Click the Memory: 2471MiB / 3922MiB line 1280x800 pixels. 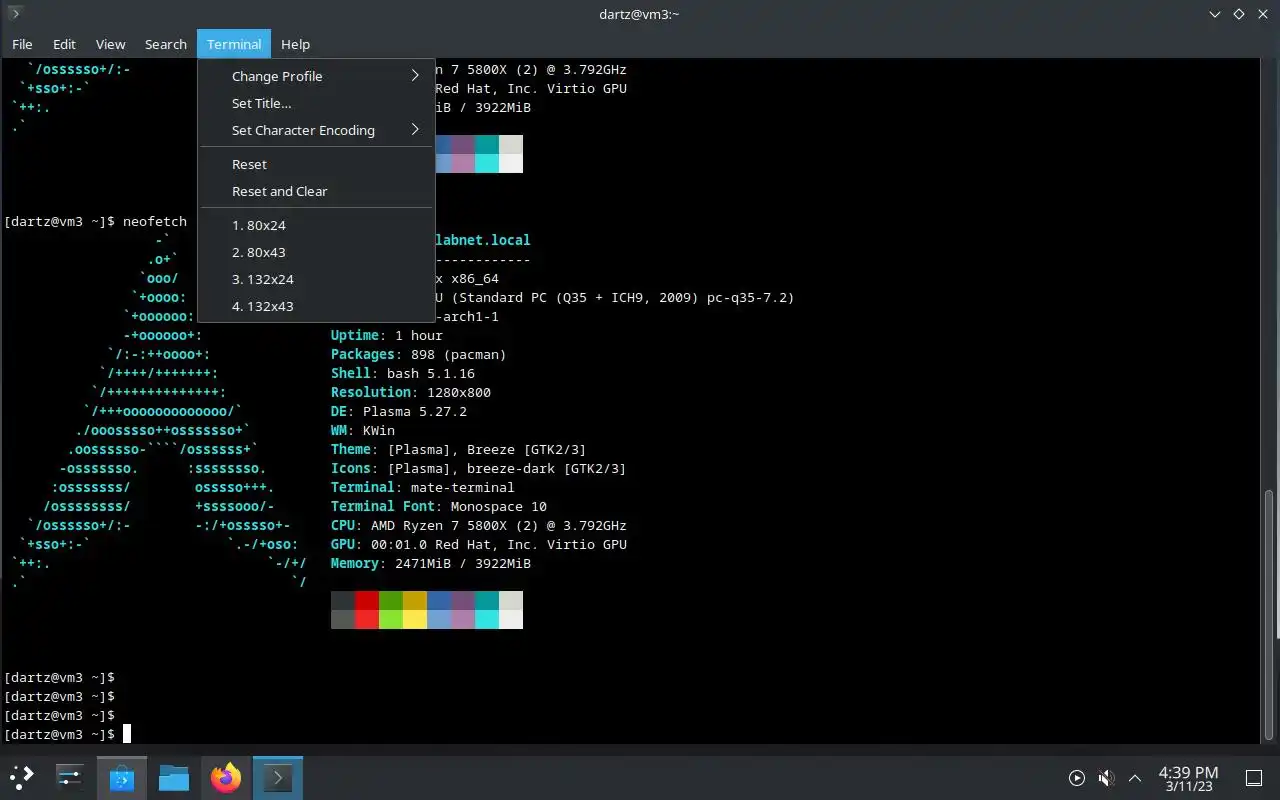tap(431, 563)
